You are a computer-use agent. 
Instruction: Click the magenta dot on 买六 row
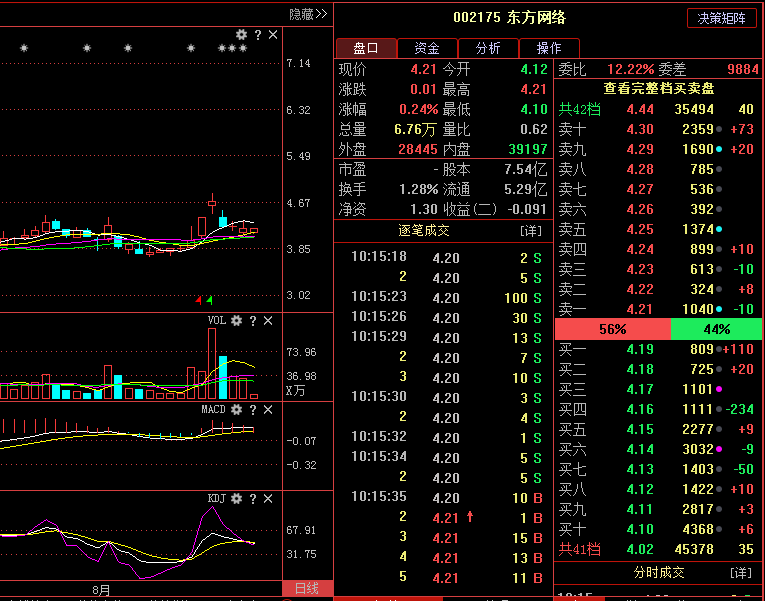point(719,449)
